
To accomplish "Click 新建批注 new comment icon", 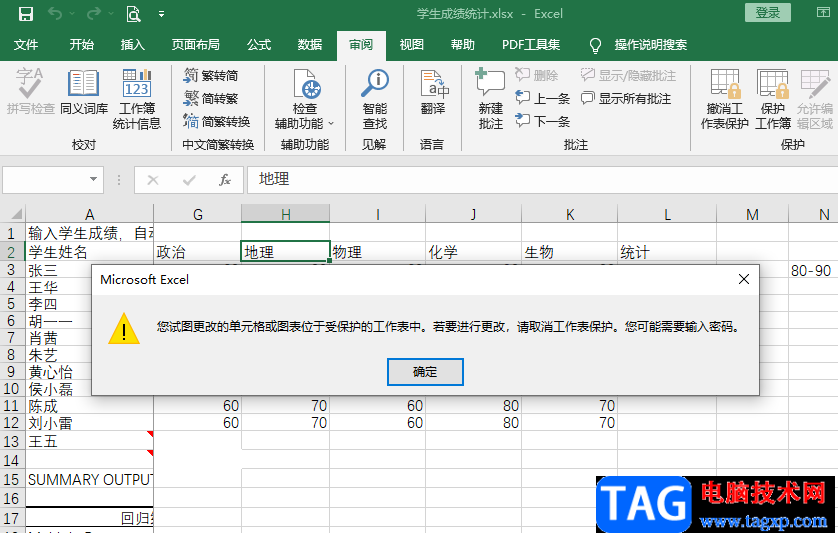I will (491, 99).
